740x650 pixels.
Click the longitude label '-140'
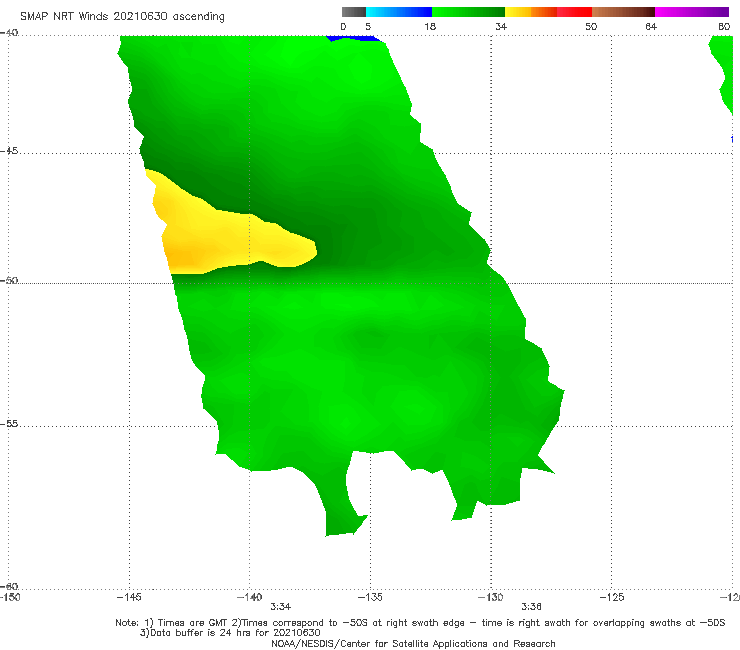click(249, 597)
